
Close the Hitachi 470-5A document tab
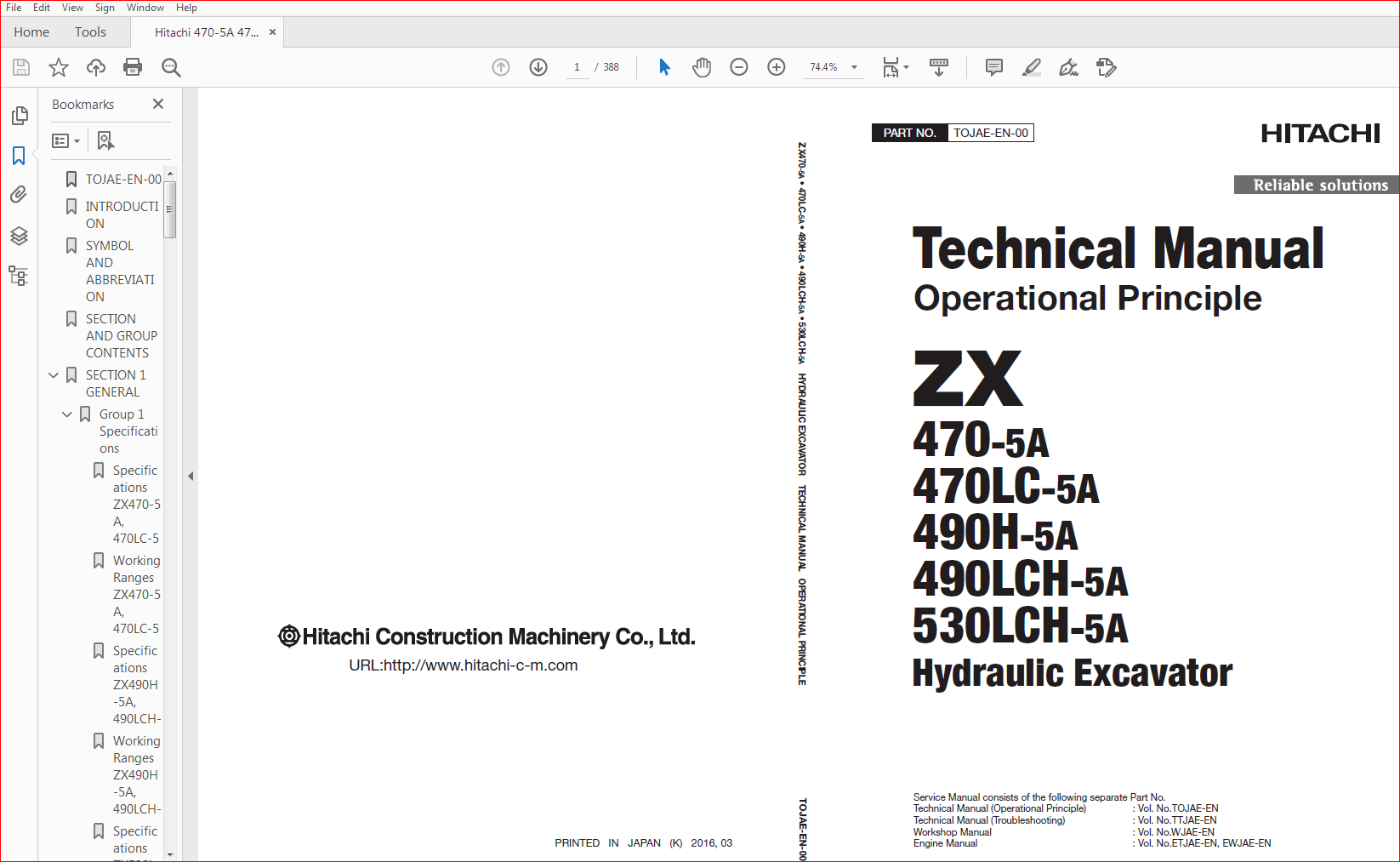tap(272, 32)
